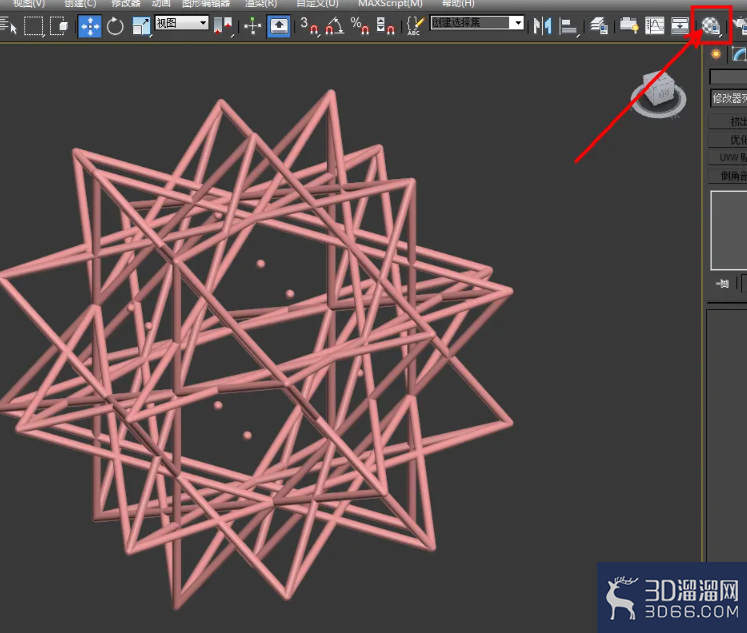Open the 自定义(U) menu
Image resolution: width=747 pixels, height=633 pixels.
[317, 4]
